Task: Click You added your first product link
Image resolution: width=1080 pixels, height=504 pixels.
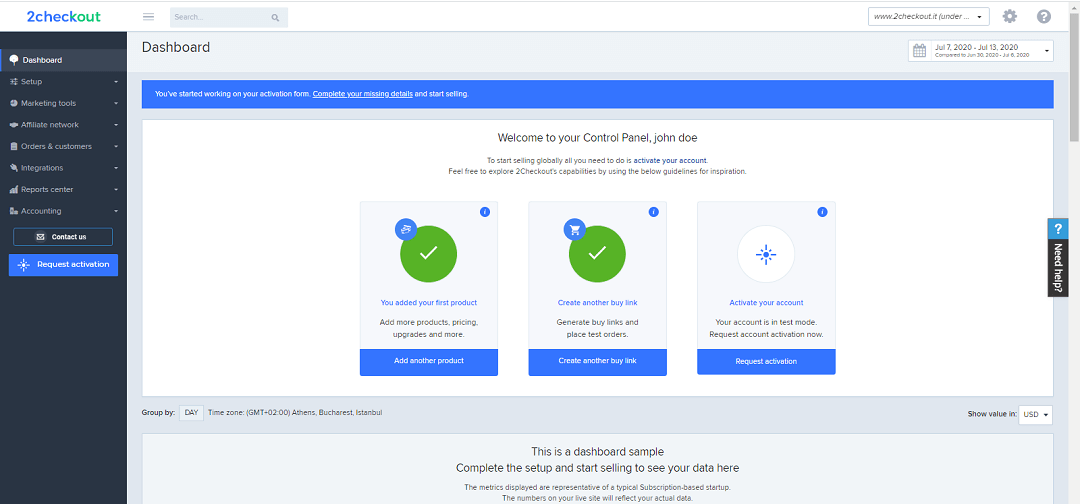Action: (428, 302)
